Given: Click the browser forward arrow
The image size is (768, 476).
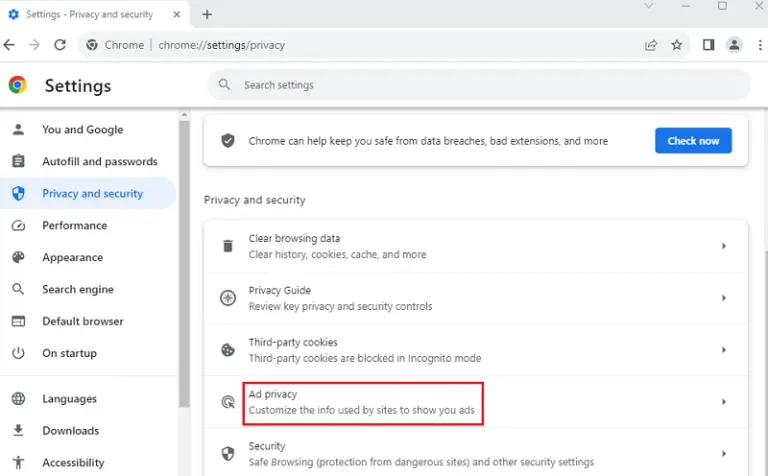Looking at the screenshot, I should [x=34, y=45].
